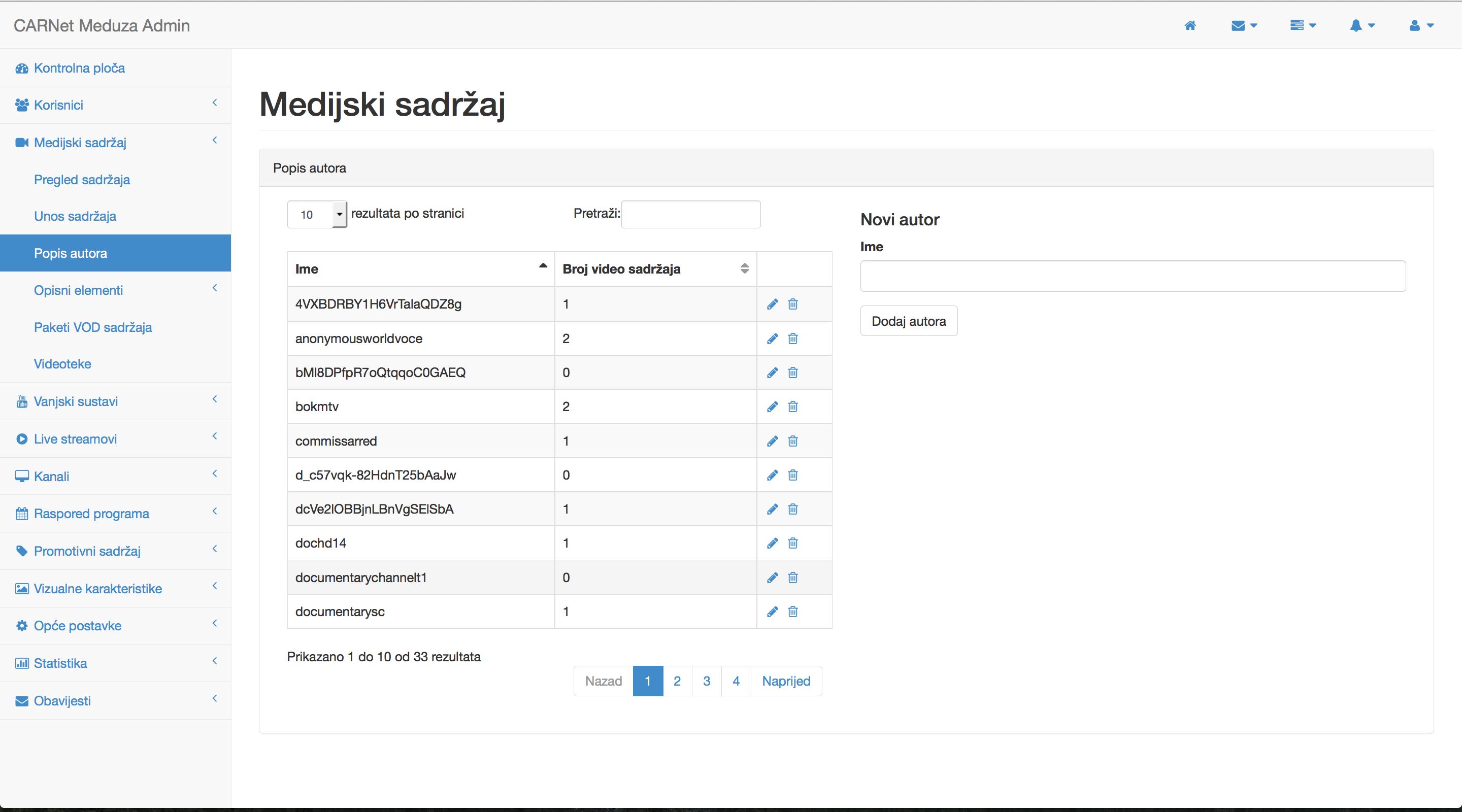Edit the bokmtv author entry
The image size is (1462, 812).
(773, 407)
